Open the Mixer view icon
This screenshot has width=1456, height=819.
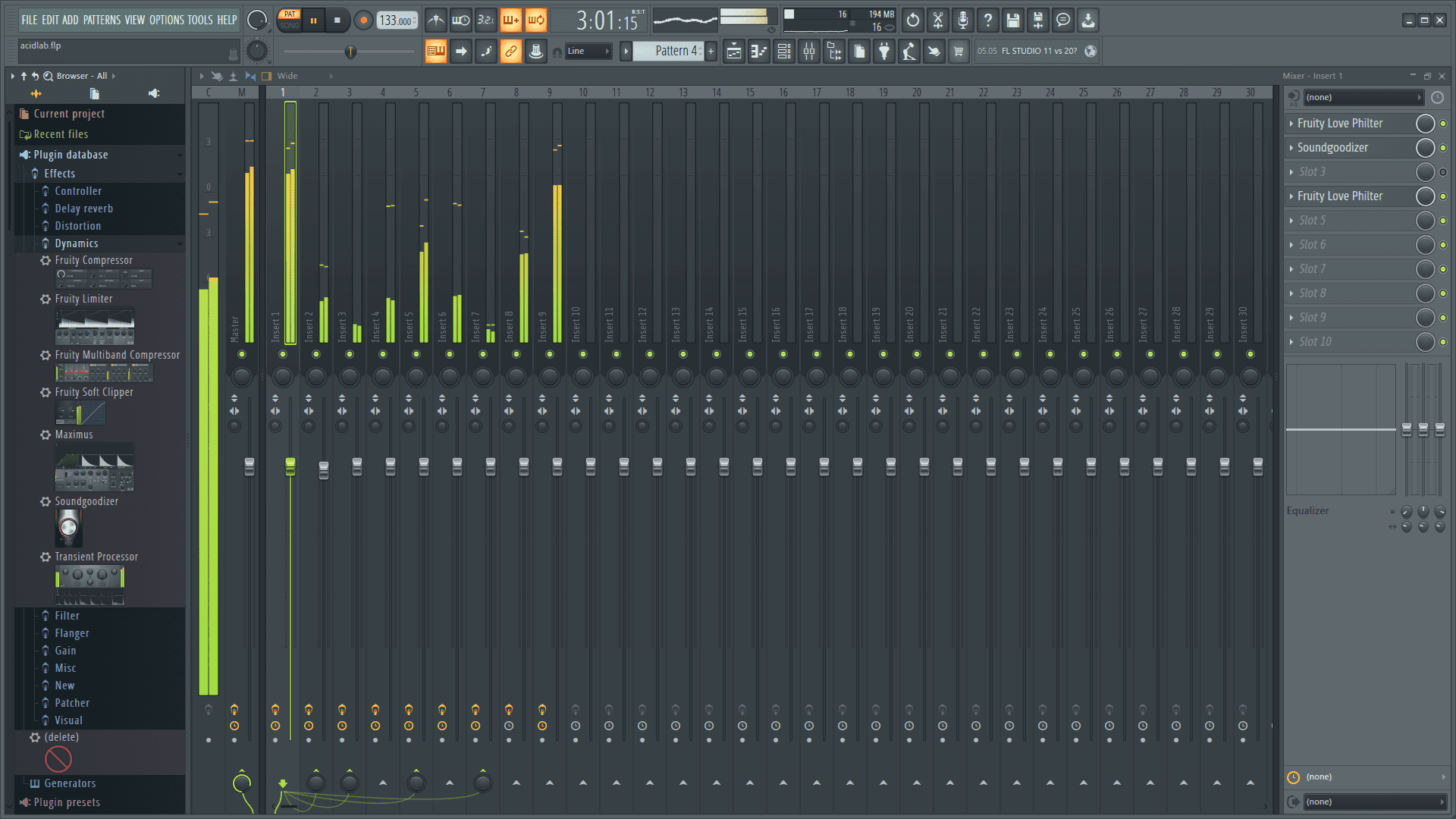click(x=809, y=52)
